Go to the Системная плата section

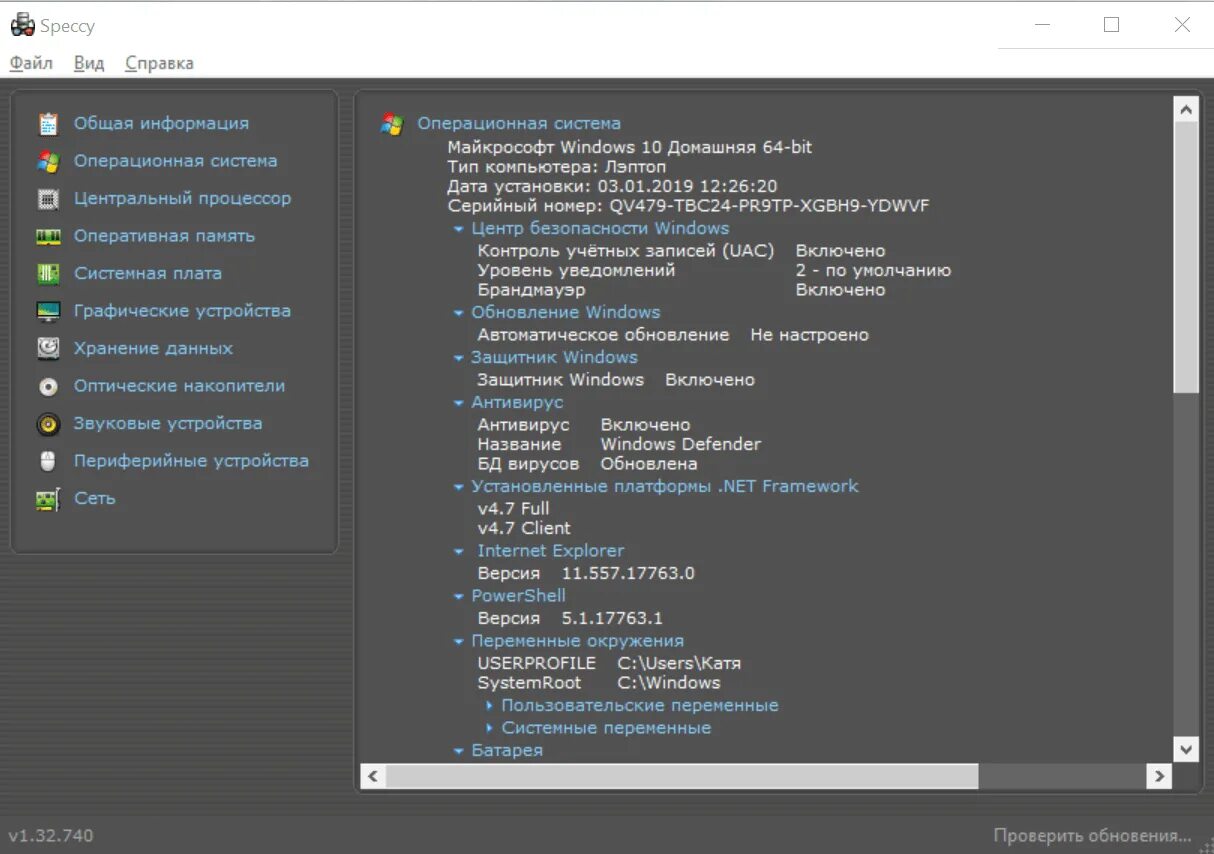coord(148,273)
